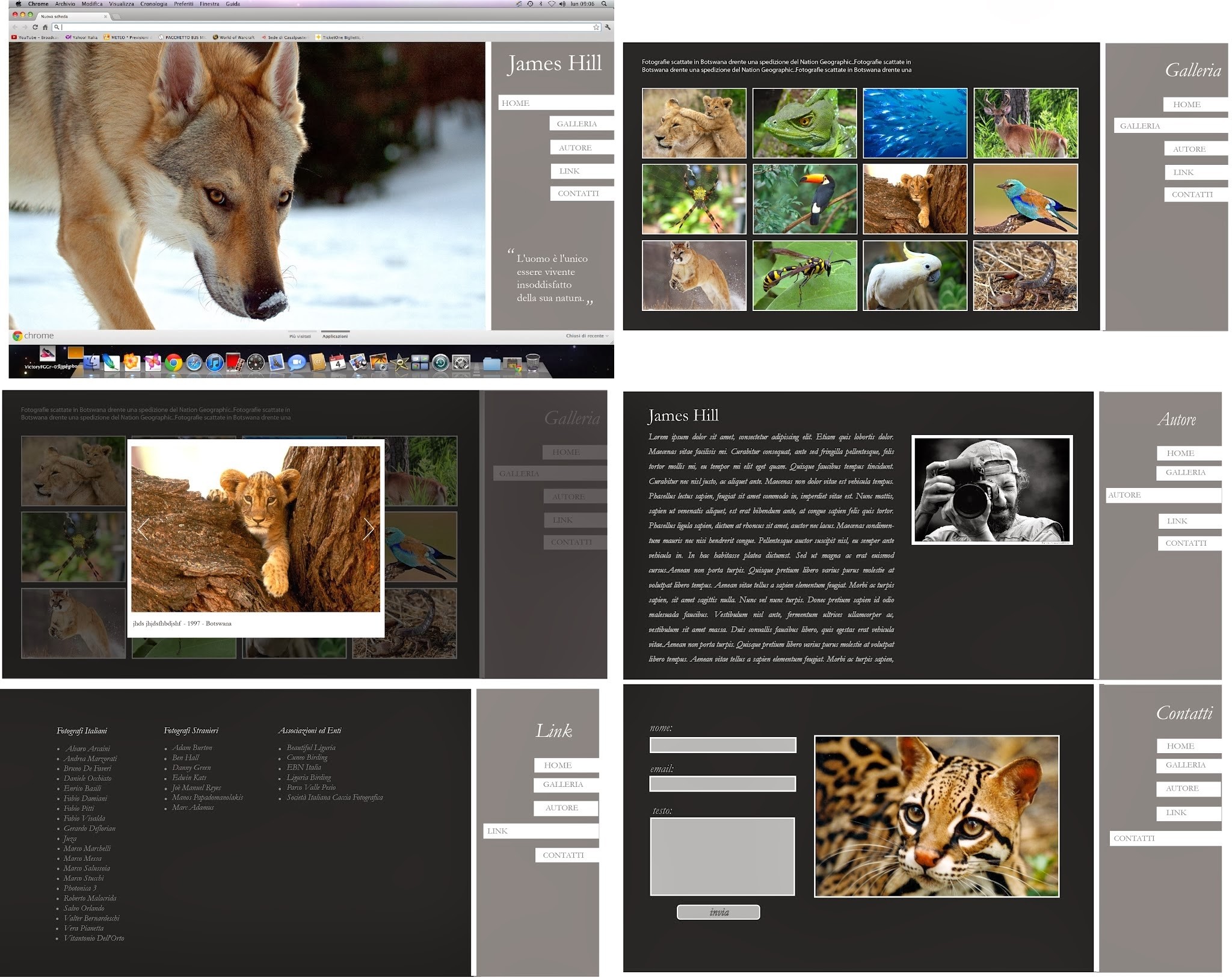Open iTunes from the dock
Image resolution: width=1232 pixels, height=977 pixels.
coord(214,363)
